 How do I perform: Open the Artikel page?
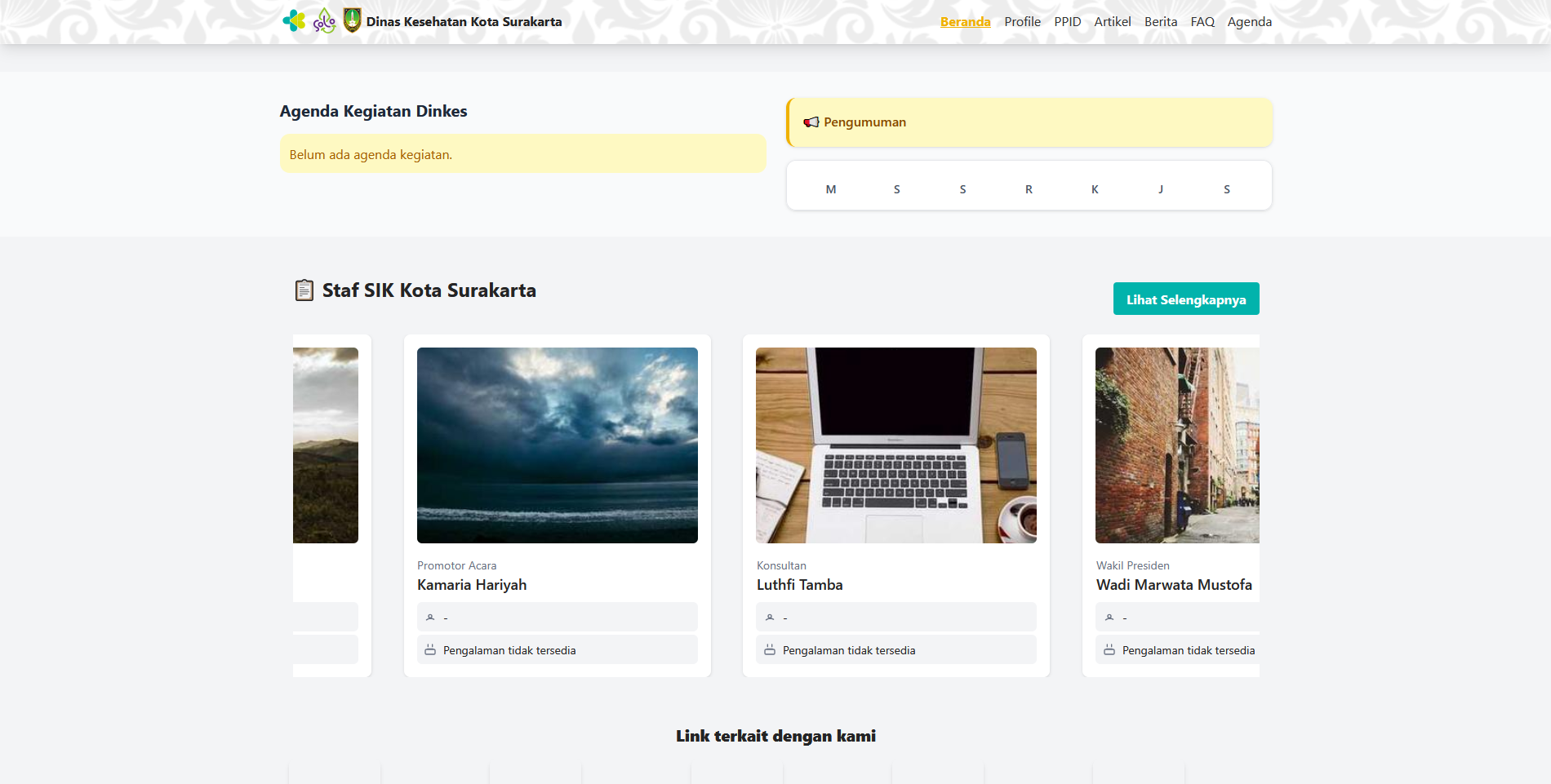(x=1113, y=22)
